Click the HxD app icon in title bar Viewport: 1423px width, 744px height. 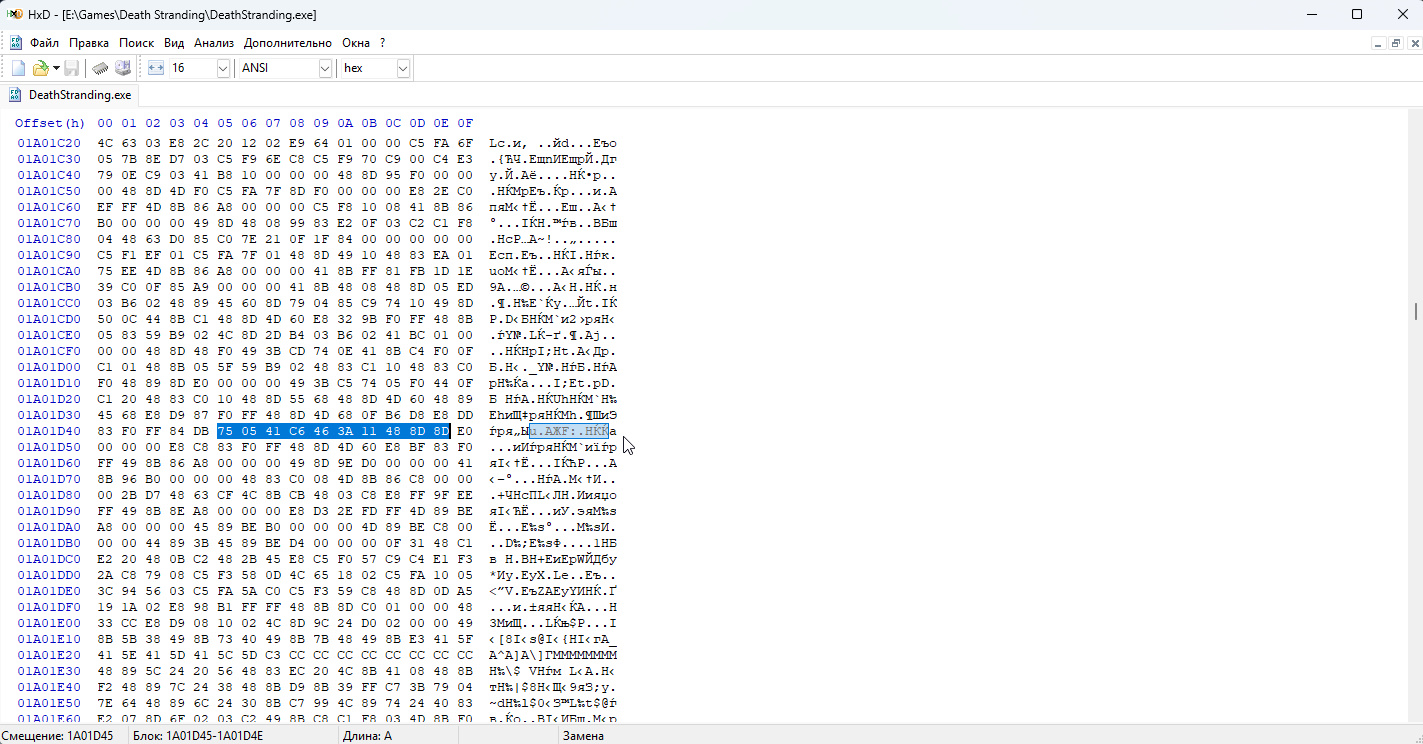(x=16, y=14)
